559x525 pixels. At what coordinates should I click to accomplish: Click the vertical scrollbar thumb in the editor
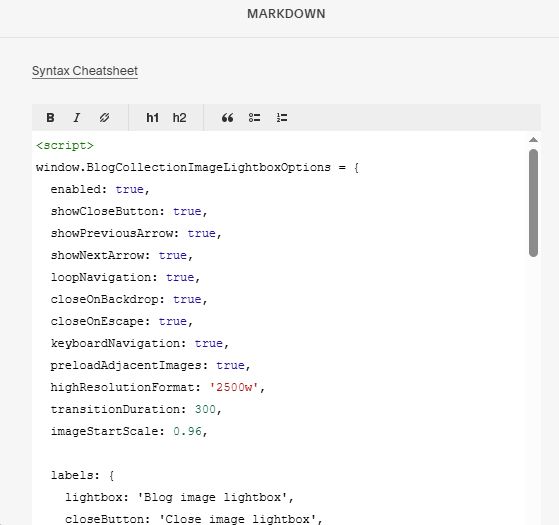pyautogui.click(x=533, y=203)
